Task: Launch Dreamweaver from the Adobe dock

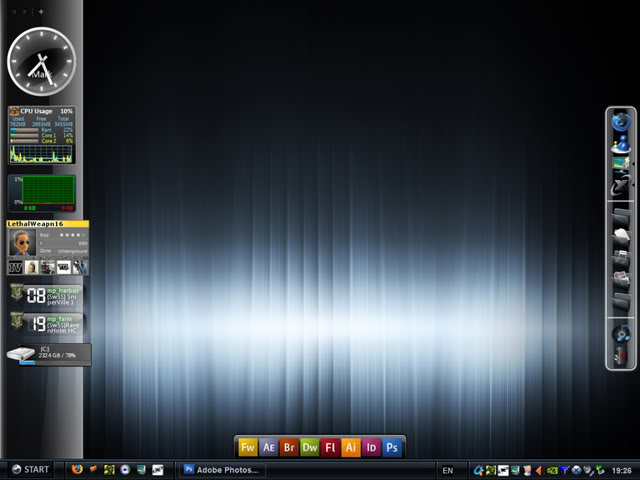Action: [310, 447]
